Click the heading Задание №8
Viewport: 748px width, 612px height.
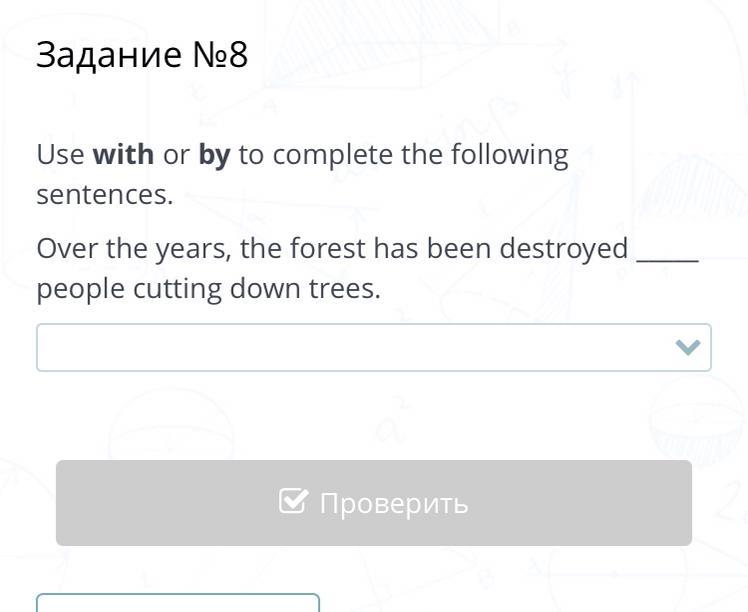141,55
